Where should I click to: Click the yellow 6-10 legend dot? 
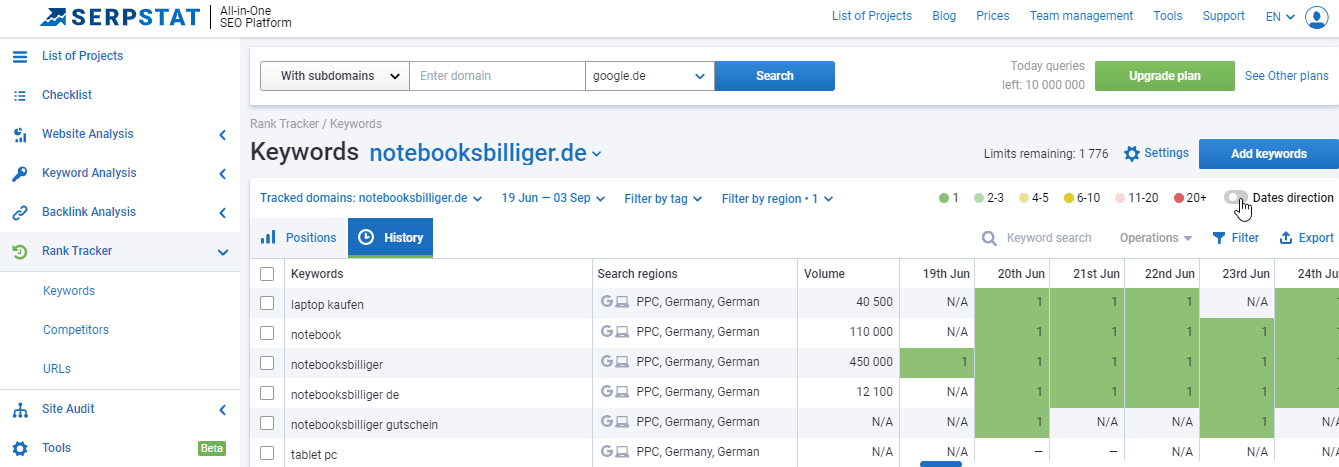click(x=1069, y=198)
